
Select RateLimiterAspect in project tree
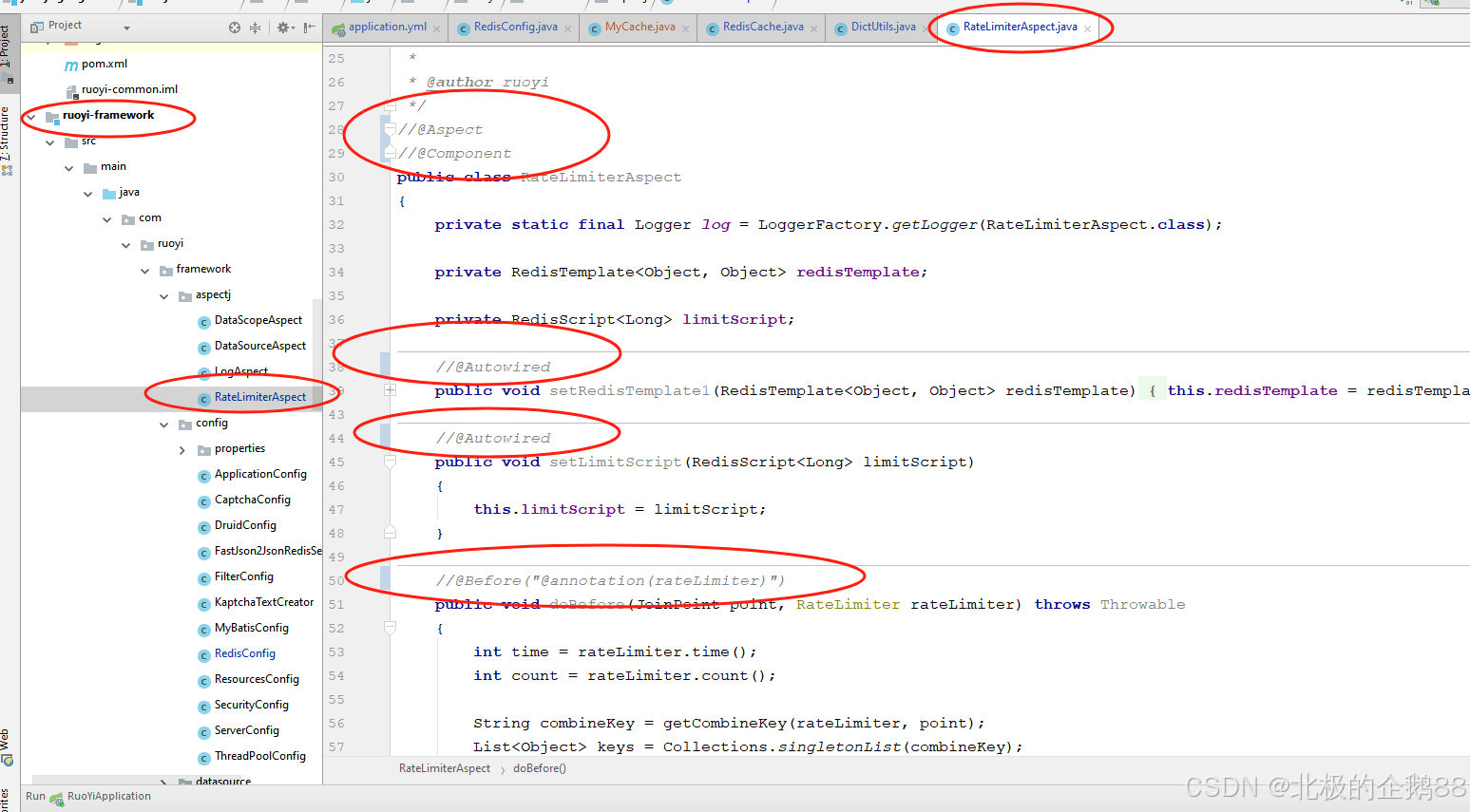click(260, 397)
